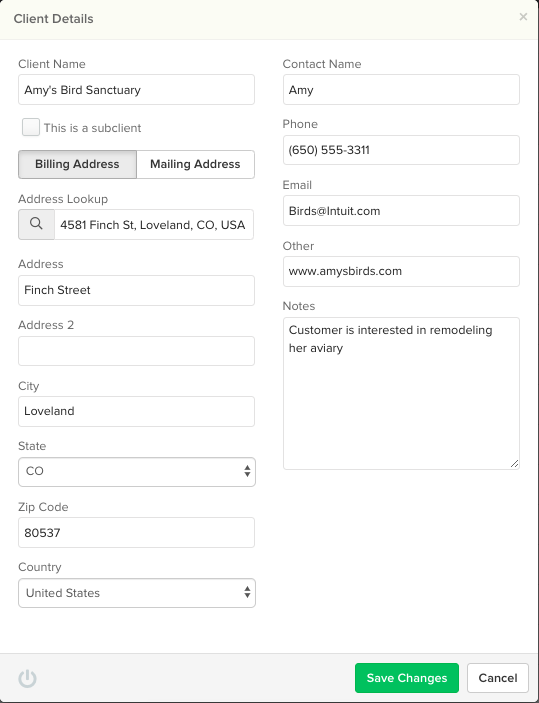Close the Client Details dialog
Viewport: 539px width, 703px height.
click(x=523, y=17)
